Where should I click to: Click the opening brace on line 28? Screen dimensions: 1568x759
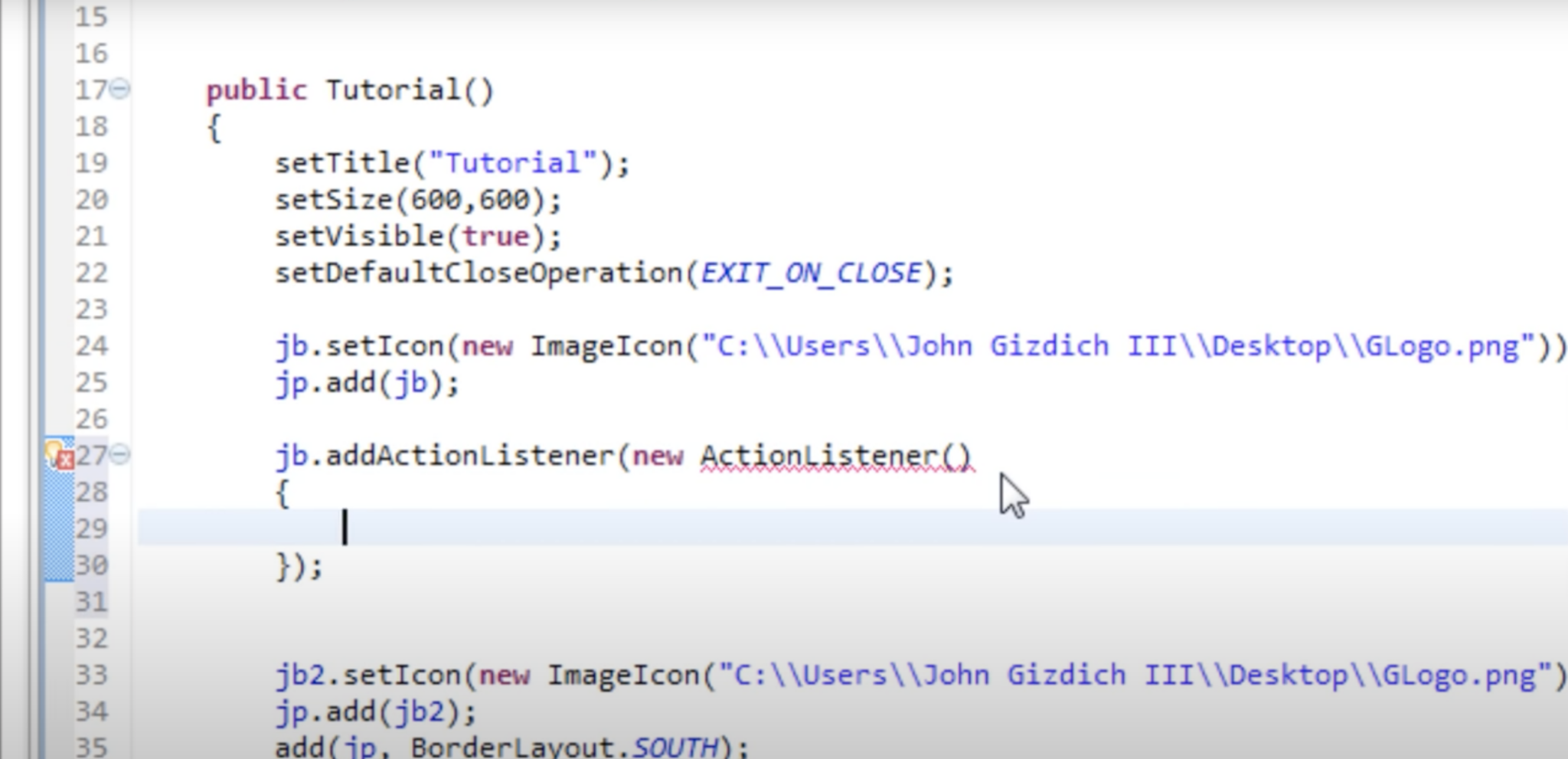283,493
